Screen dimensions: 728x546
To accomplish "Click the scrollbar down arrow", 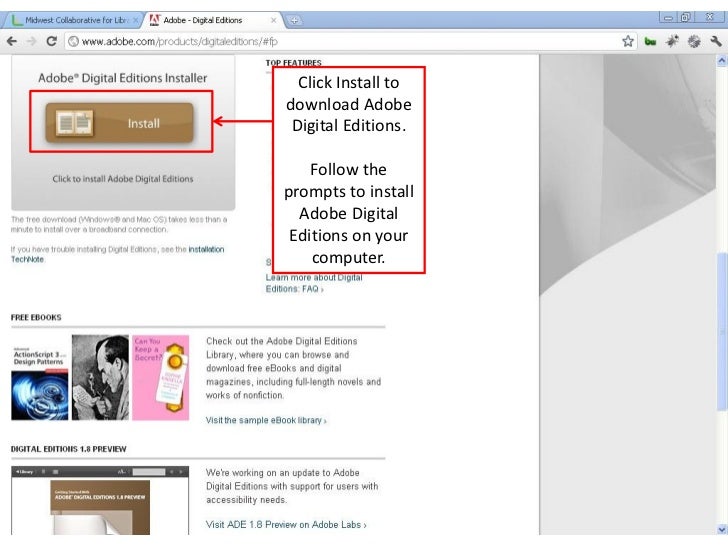I will pyautogui.click(x=722, y=529).
